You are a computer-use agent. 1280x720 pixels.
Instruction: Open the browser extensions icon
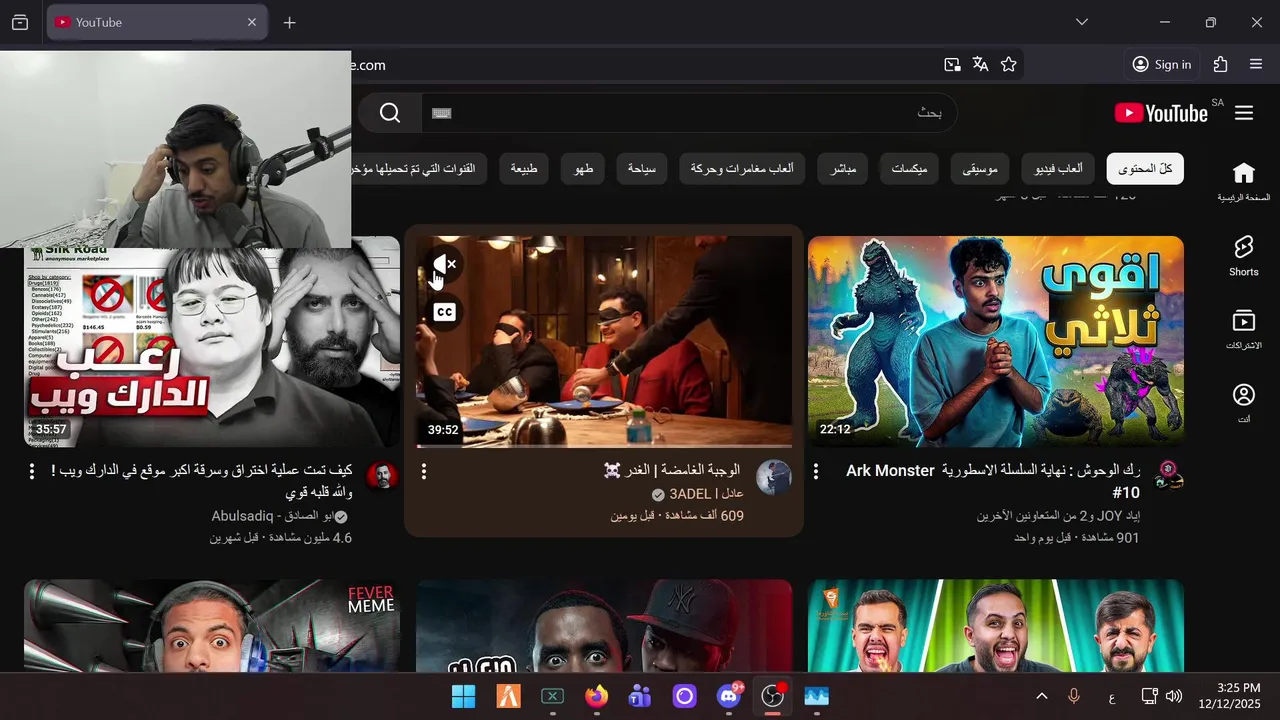(x=1220, y=64)
